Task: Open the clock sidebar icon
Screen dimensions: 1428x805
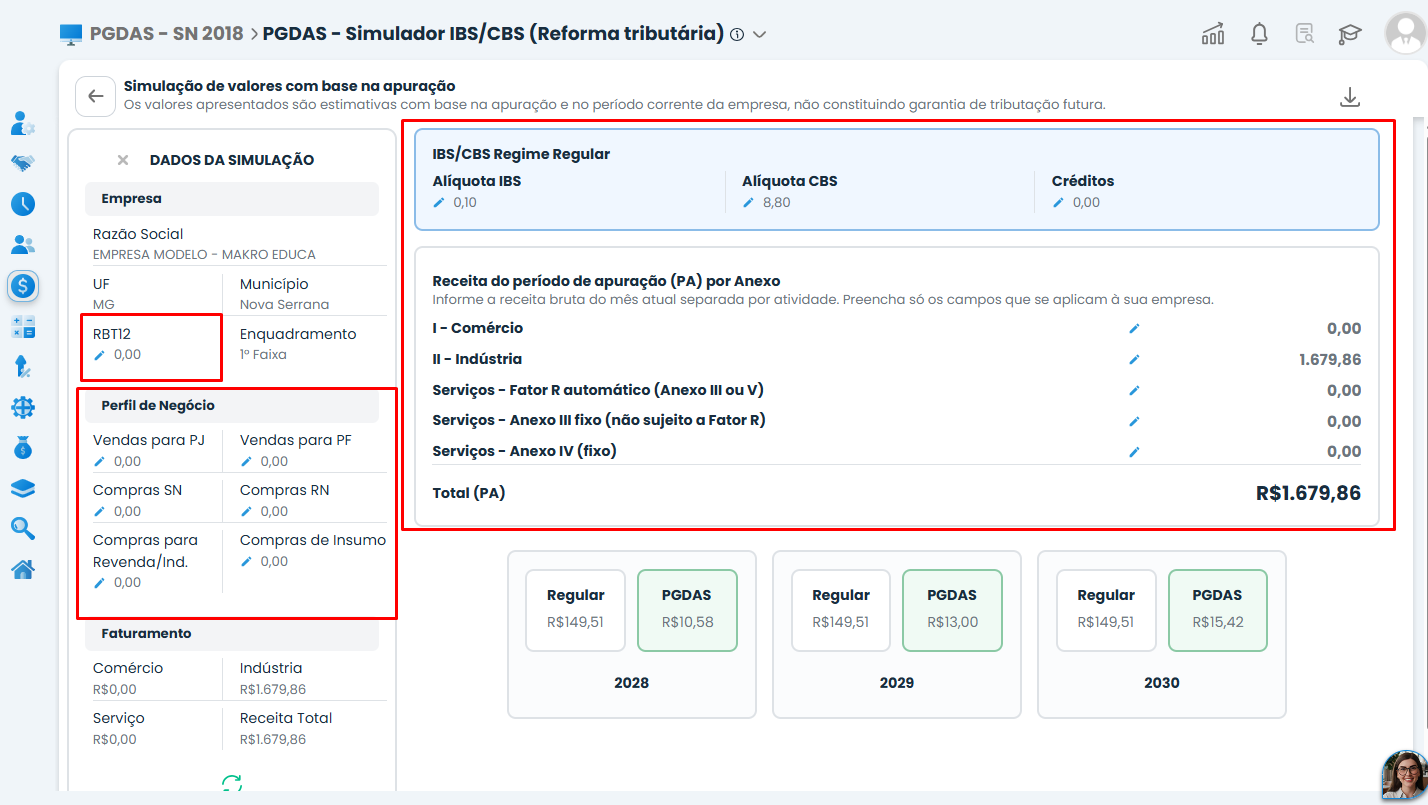Action: coord(23,204)
